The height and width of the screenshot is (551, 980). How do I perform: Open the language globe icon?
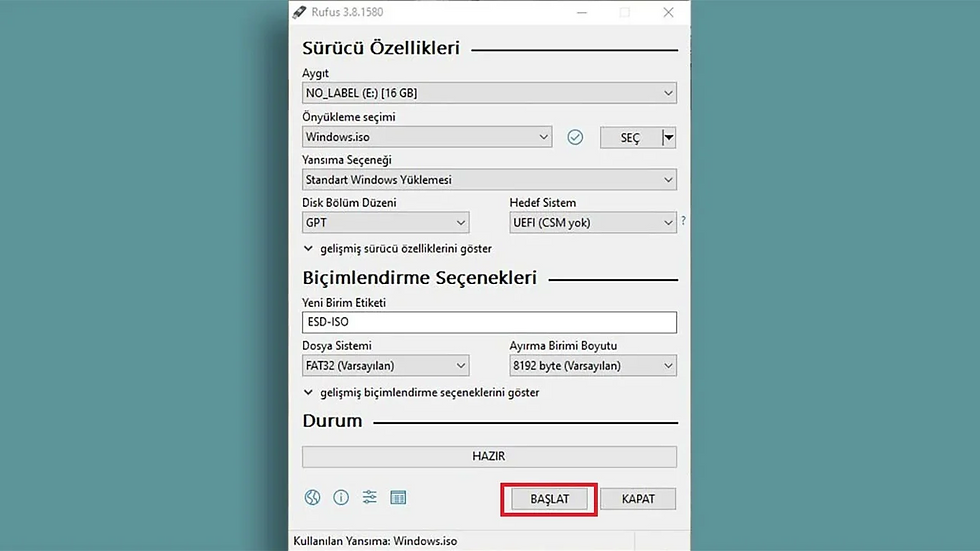(x=312, y=497)
